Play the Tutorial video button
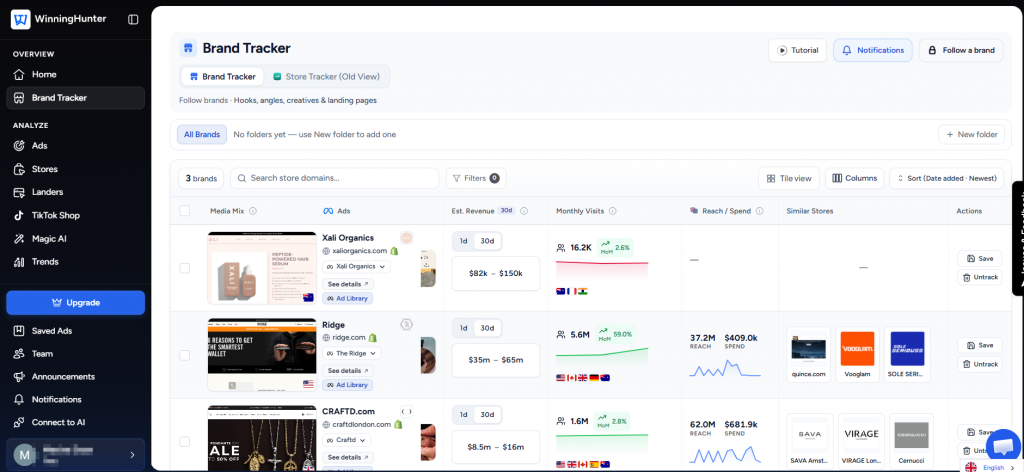 (797, 50)
